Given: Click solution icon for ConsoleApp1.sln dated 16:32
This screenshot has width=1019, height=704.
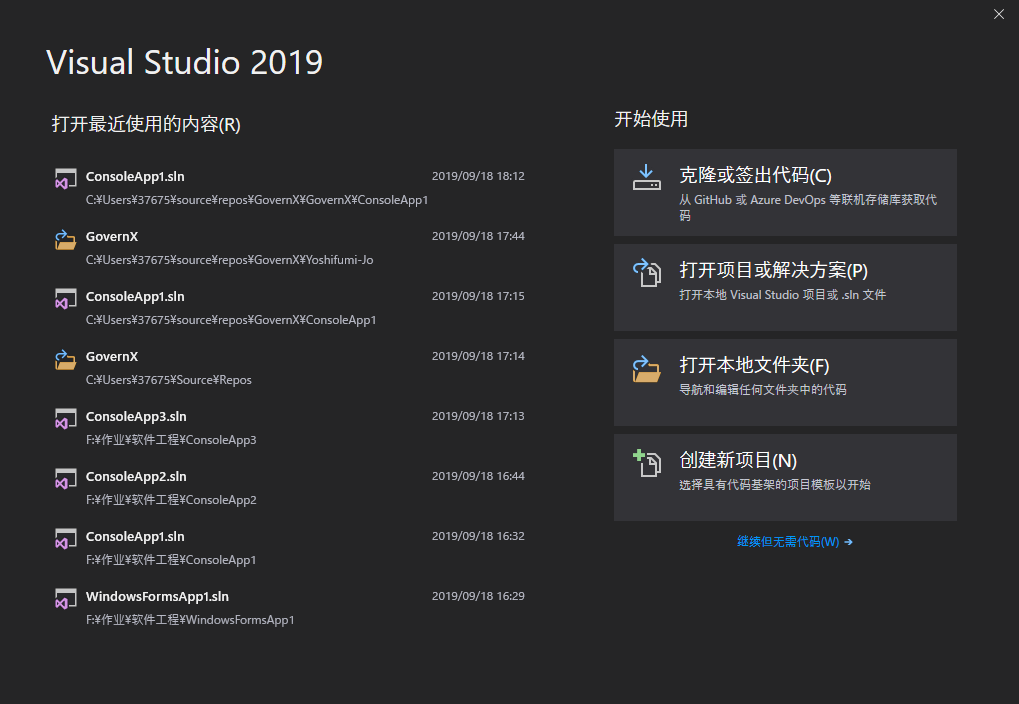Looking at the screenshot, I should pyautogui.click(x=65, y=539).
